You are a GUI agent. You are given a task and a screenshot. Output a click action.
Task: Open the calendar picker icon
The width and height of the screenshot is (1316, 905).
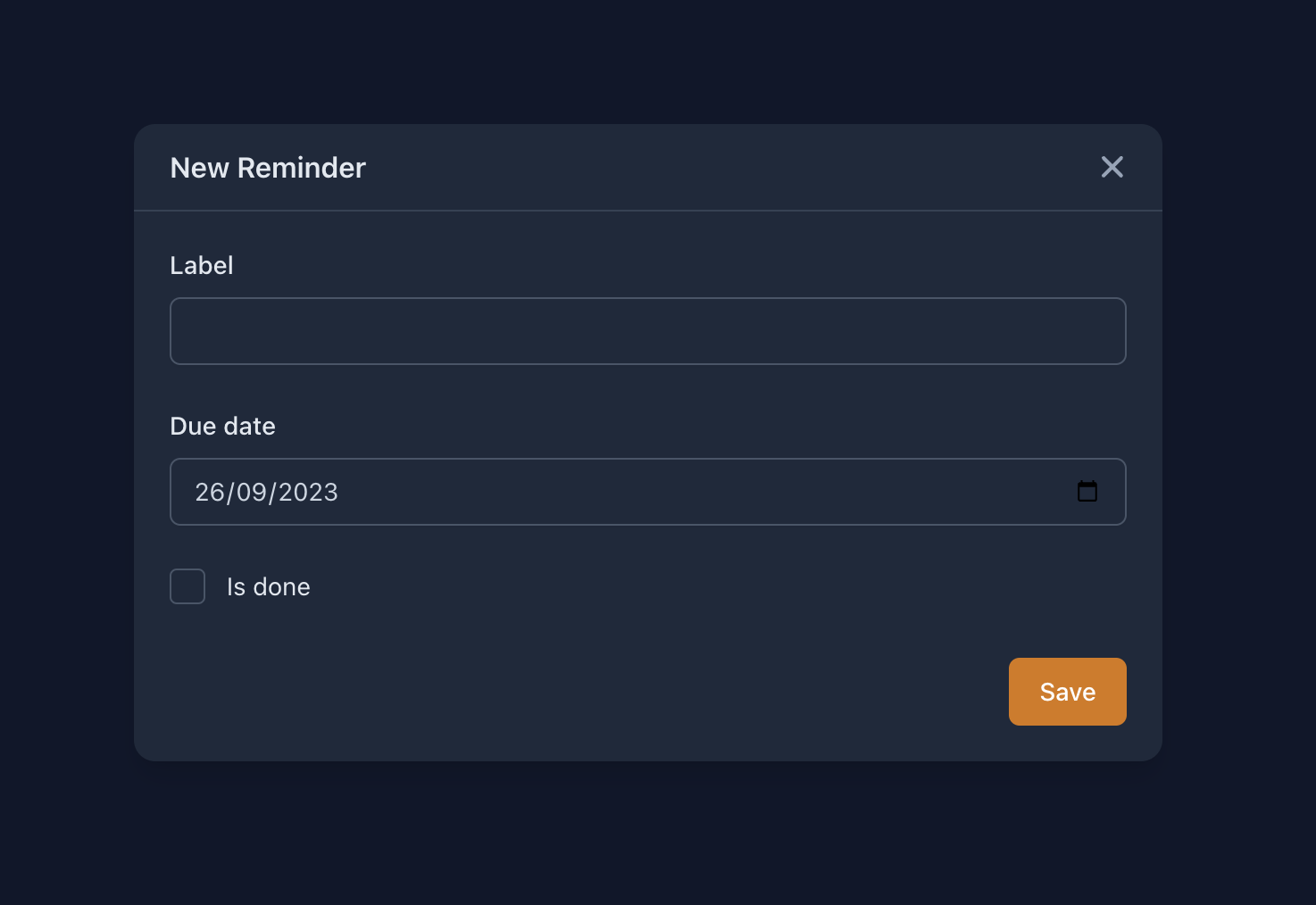coord(1087,492)
